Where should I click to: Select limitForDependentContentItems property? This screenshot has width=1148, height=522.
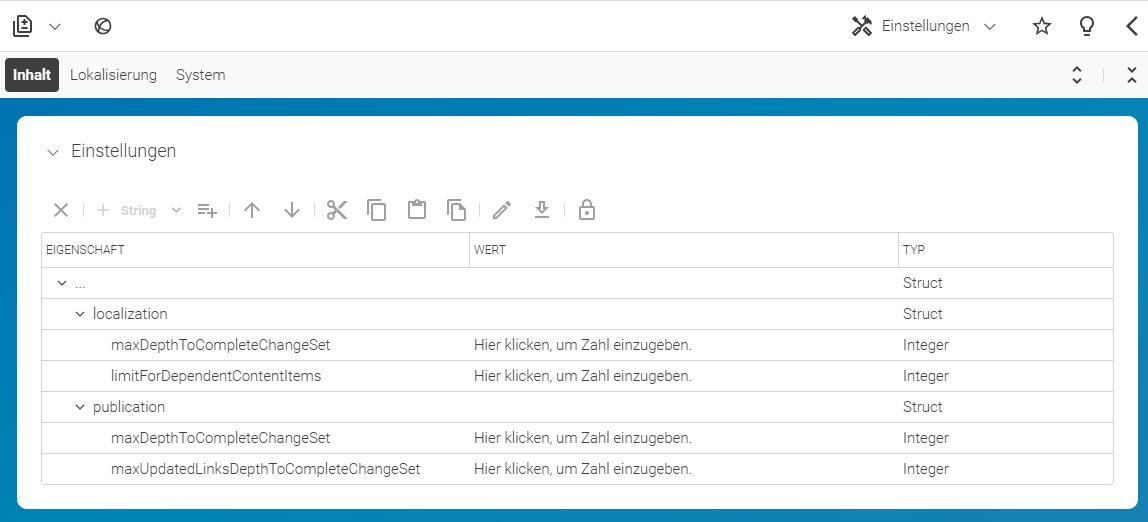216,376
